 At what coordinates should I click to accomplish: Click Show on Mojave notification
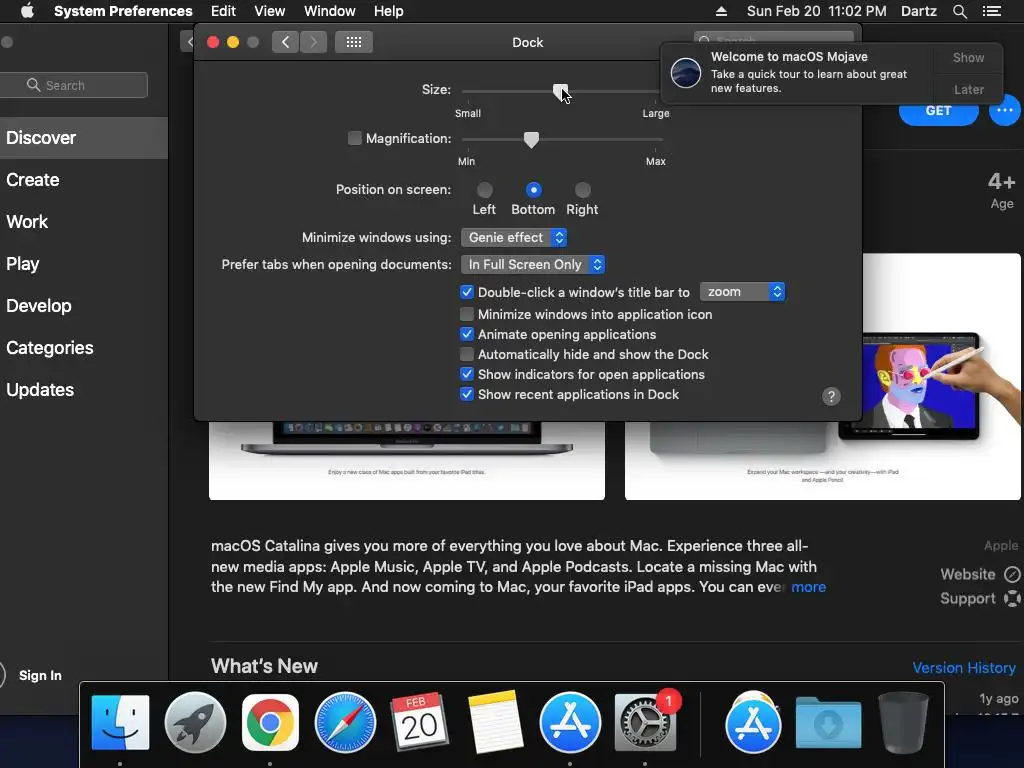968,57
